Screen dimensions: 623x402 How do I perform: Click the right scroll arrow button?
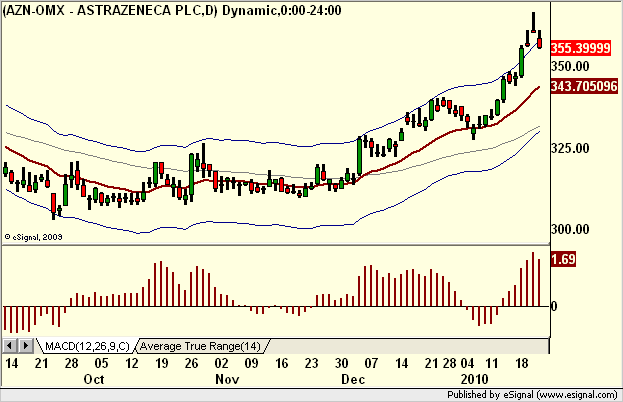(25, 346)
